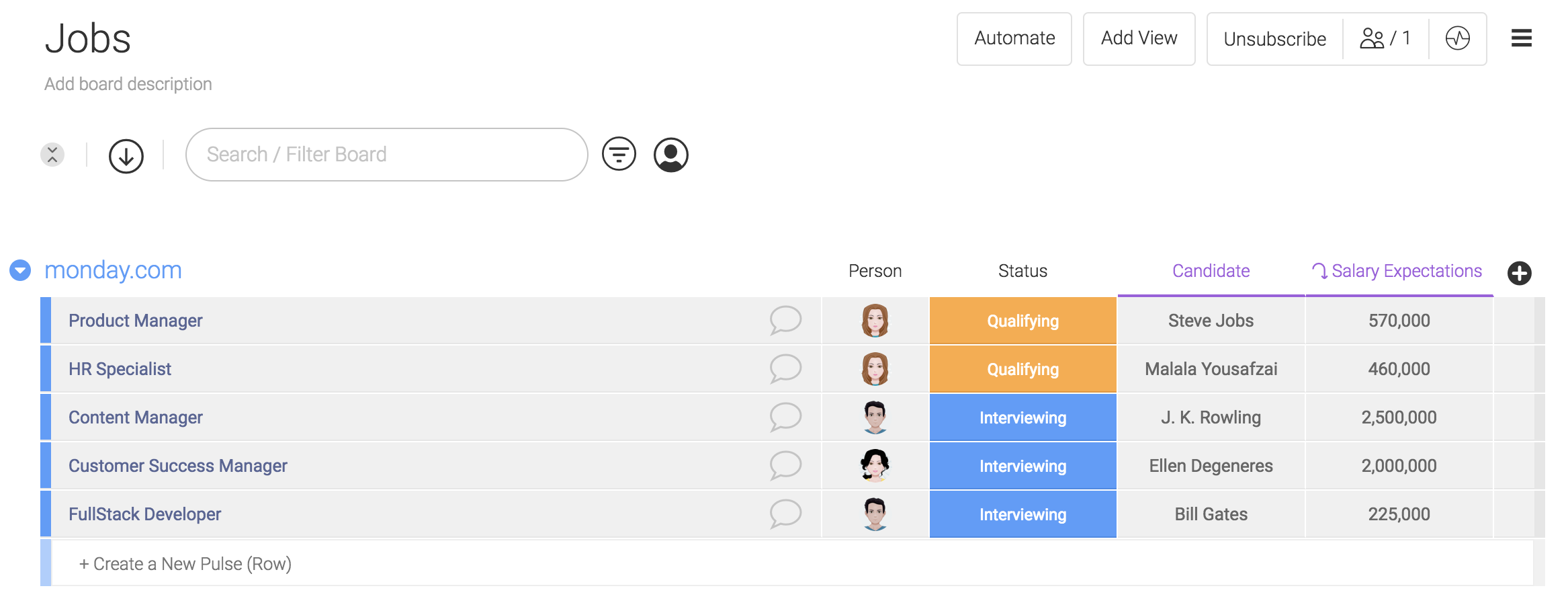Click the board subscribers count icon
This screenshot has width=1568, height=609.
point(1385,38)
